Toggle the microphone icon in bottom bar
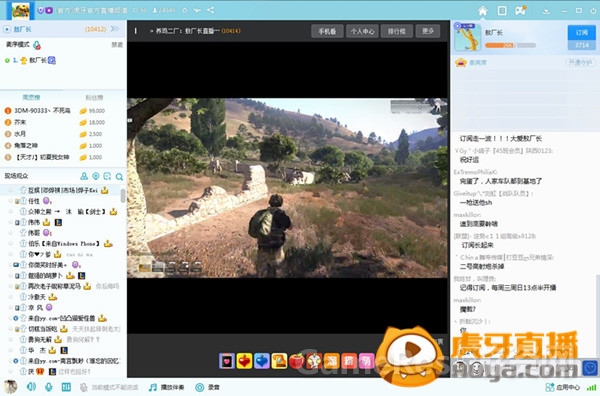 pyautogui.click(x=49, y=387)
